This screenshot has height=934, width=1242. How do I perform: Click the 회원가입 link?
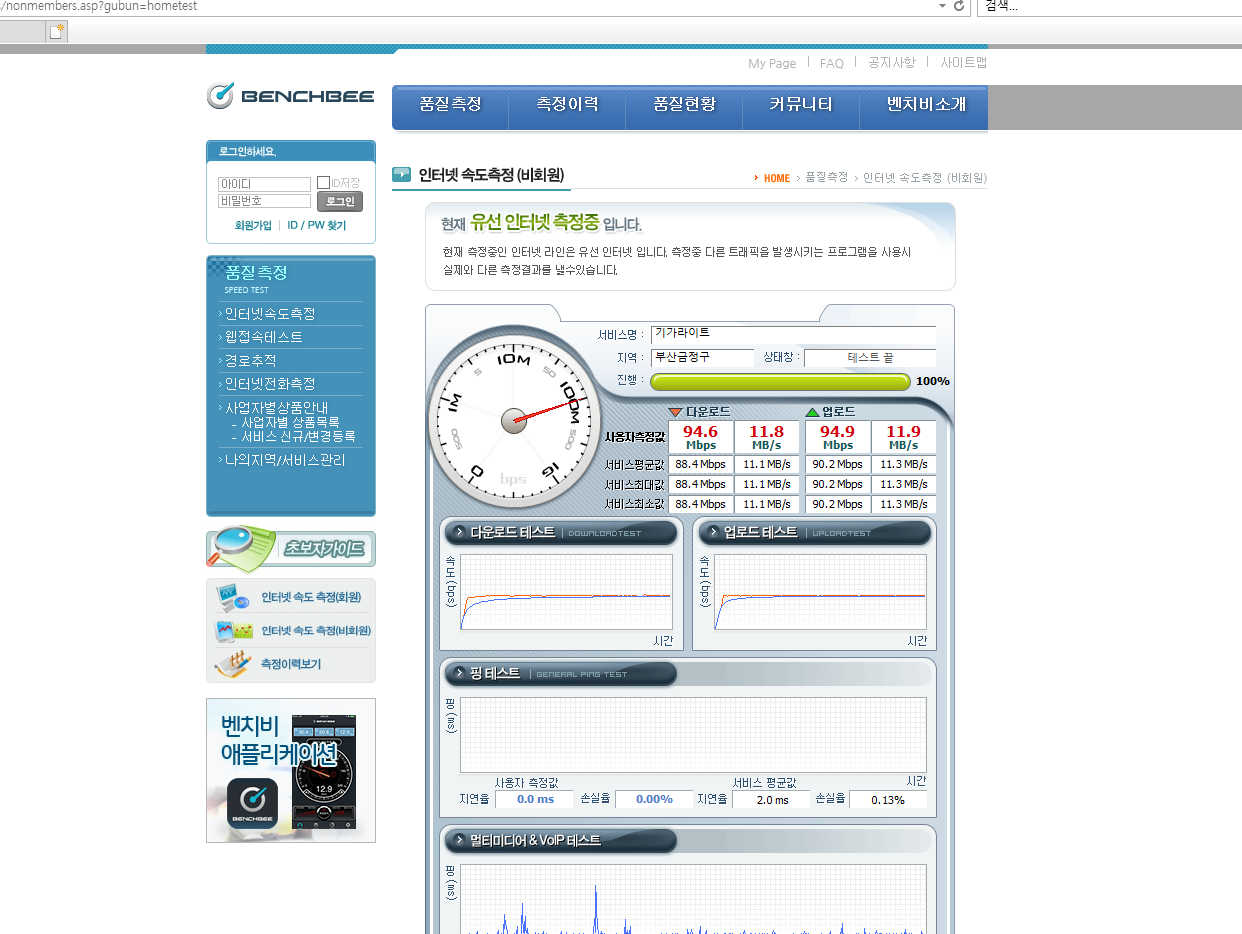(x=253, y=226)
